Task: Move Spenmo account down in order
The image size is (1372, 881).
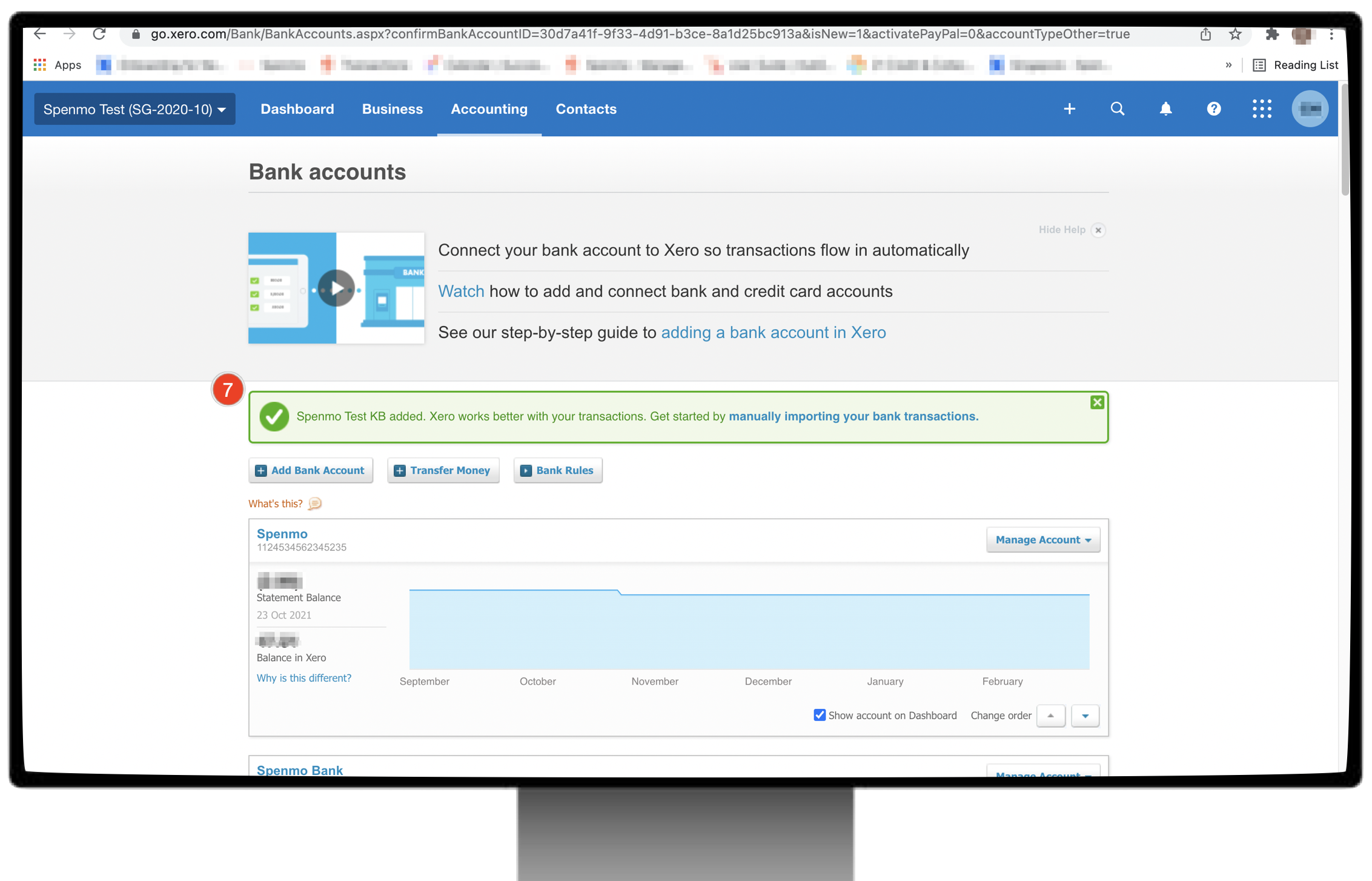Action: (1085, 716)
